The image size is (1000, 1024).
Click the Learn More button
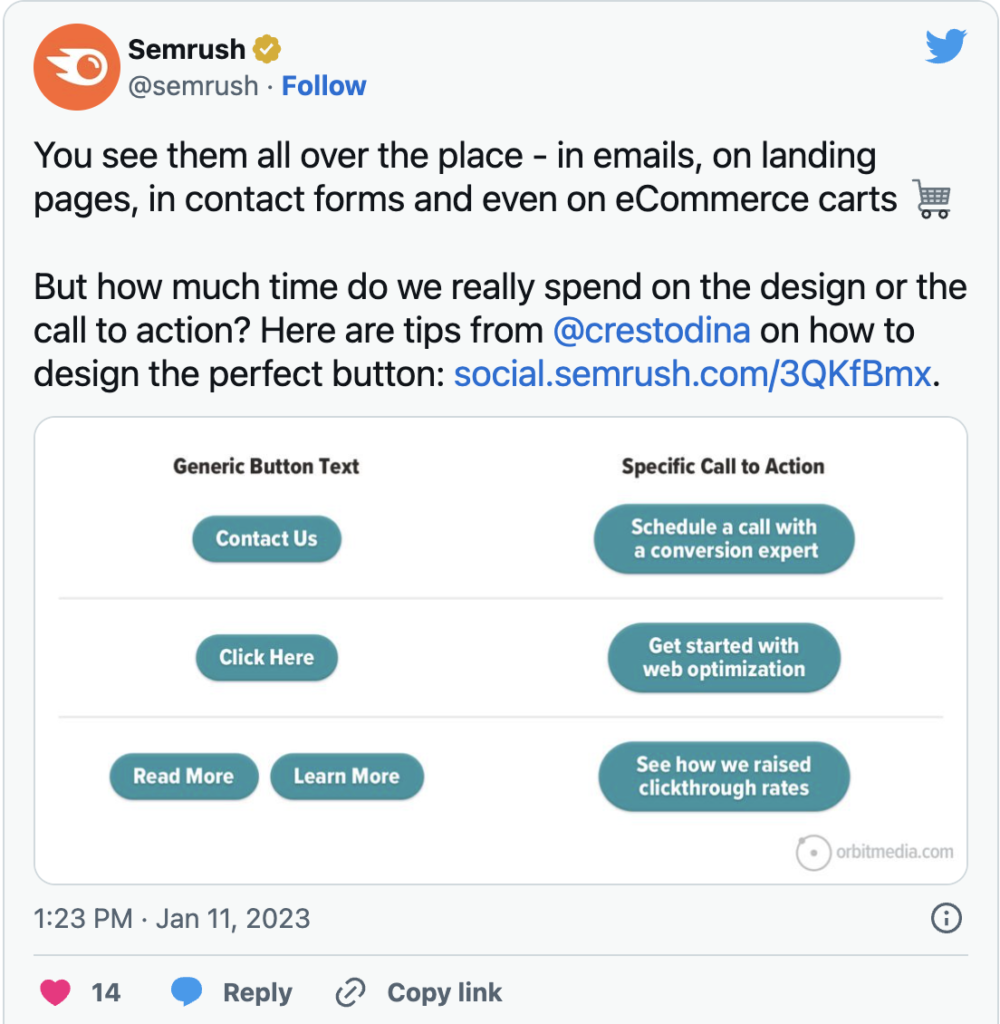click(x=346, y=776)
